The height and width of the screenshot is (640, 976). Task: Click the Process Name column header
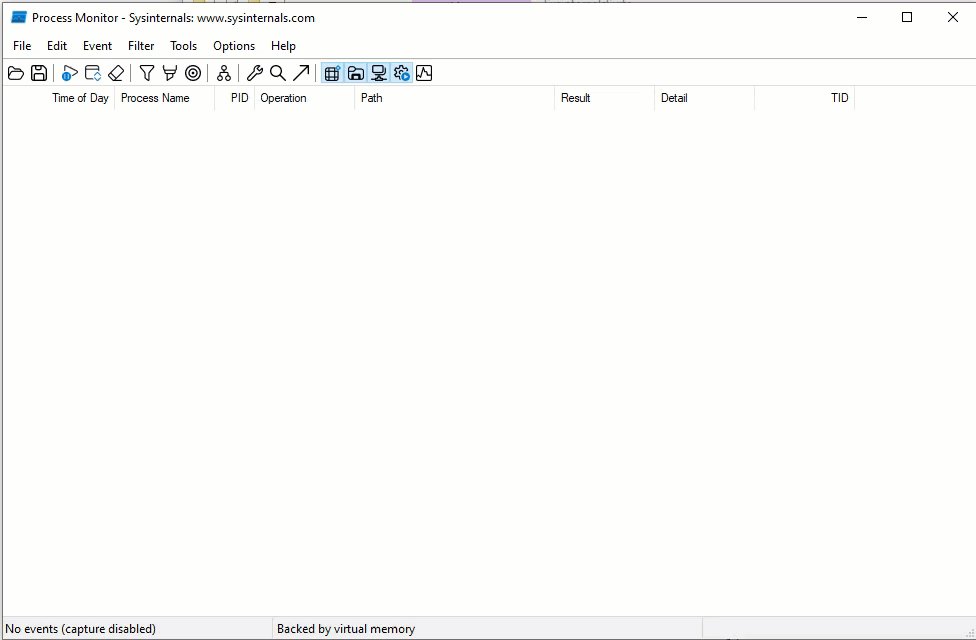pyautogui.click(x=164, y=98)
